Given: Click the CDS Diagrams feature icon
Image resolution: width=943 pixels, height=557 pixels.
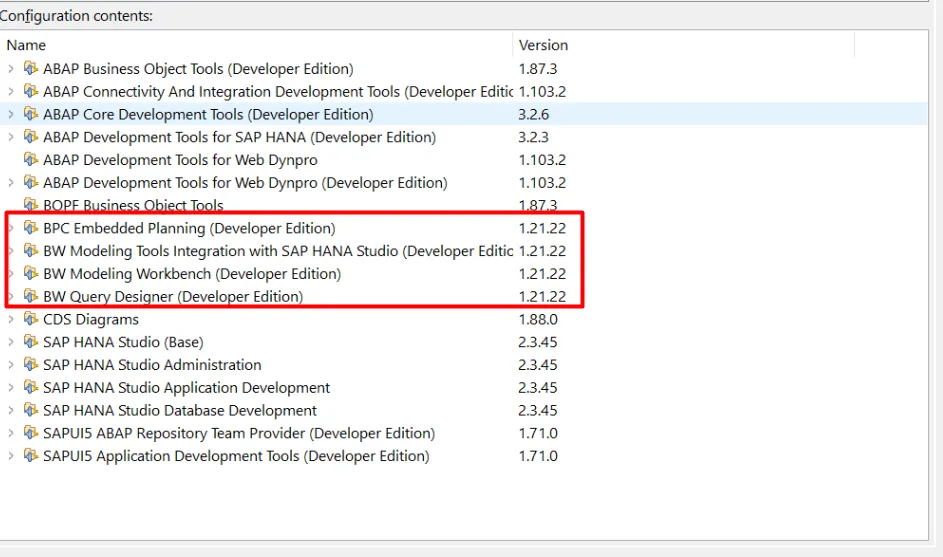Looking at the screenshot, I should click(31, 319).
